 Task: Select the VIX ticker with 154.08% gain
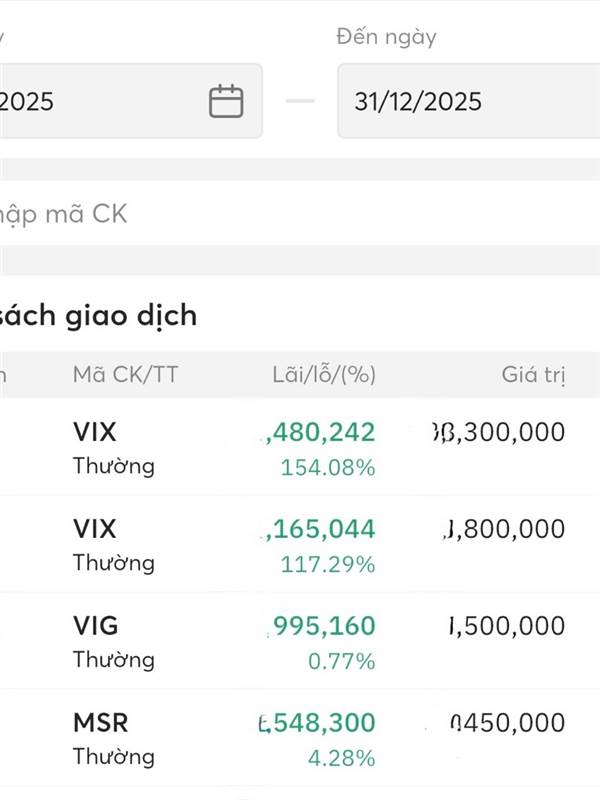point(95,432)
